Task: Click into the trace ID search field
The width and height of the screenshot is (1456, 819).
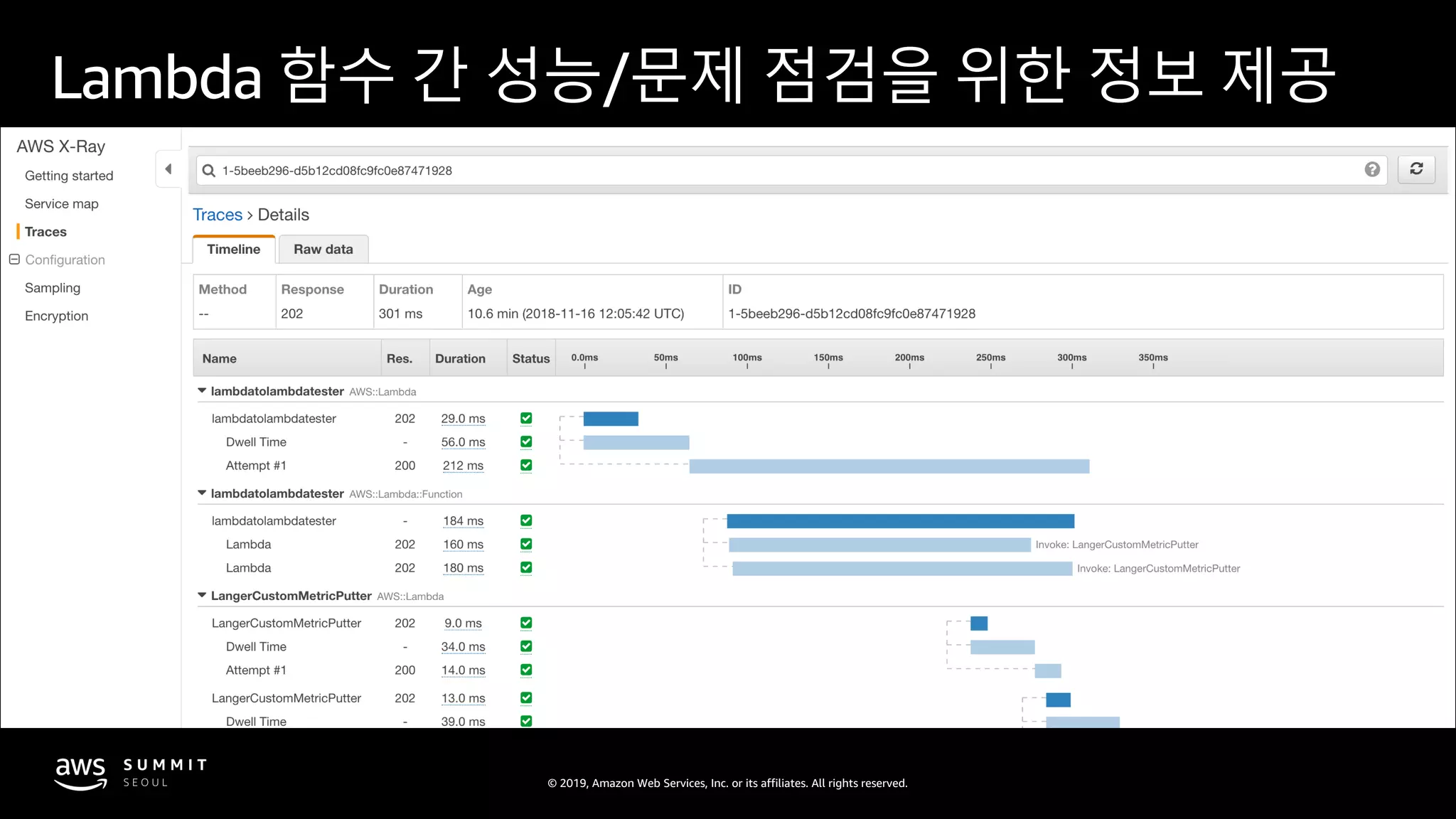Action: click(x=791, y=171)
